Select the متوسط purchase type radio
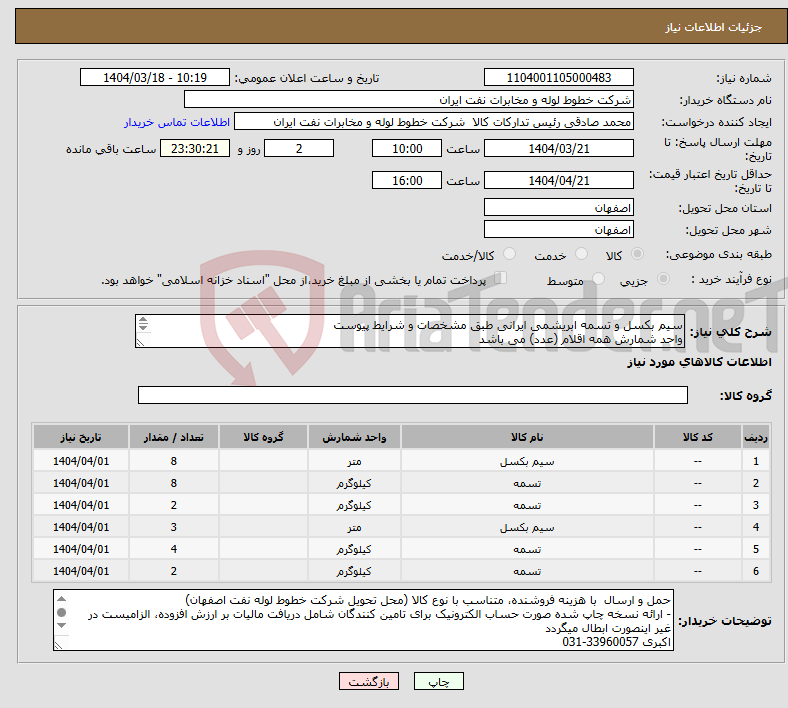This screenshot has height=708, width=788. coord(598,278)
